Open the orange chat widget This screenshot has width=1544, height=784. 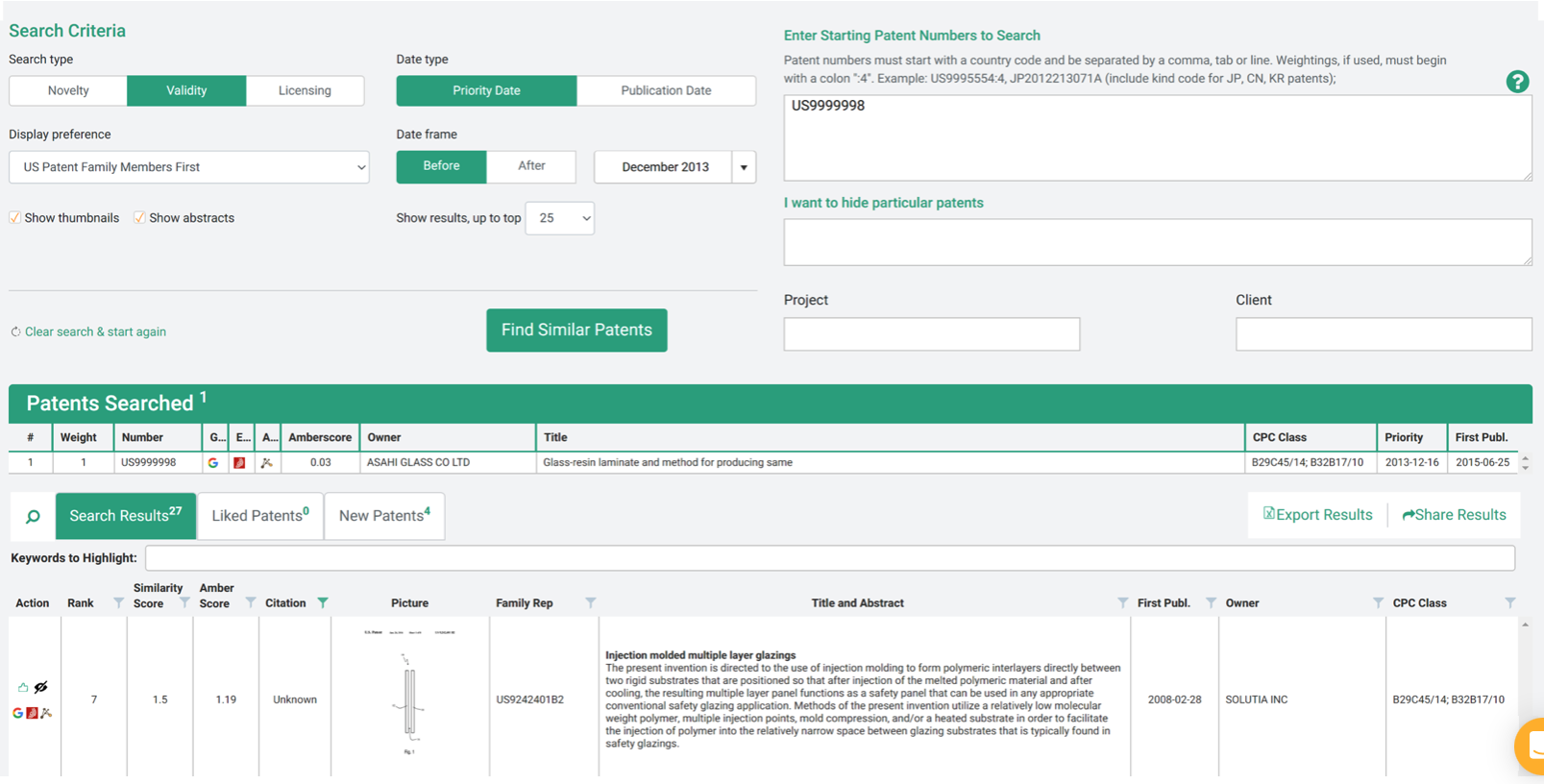1530,746
